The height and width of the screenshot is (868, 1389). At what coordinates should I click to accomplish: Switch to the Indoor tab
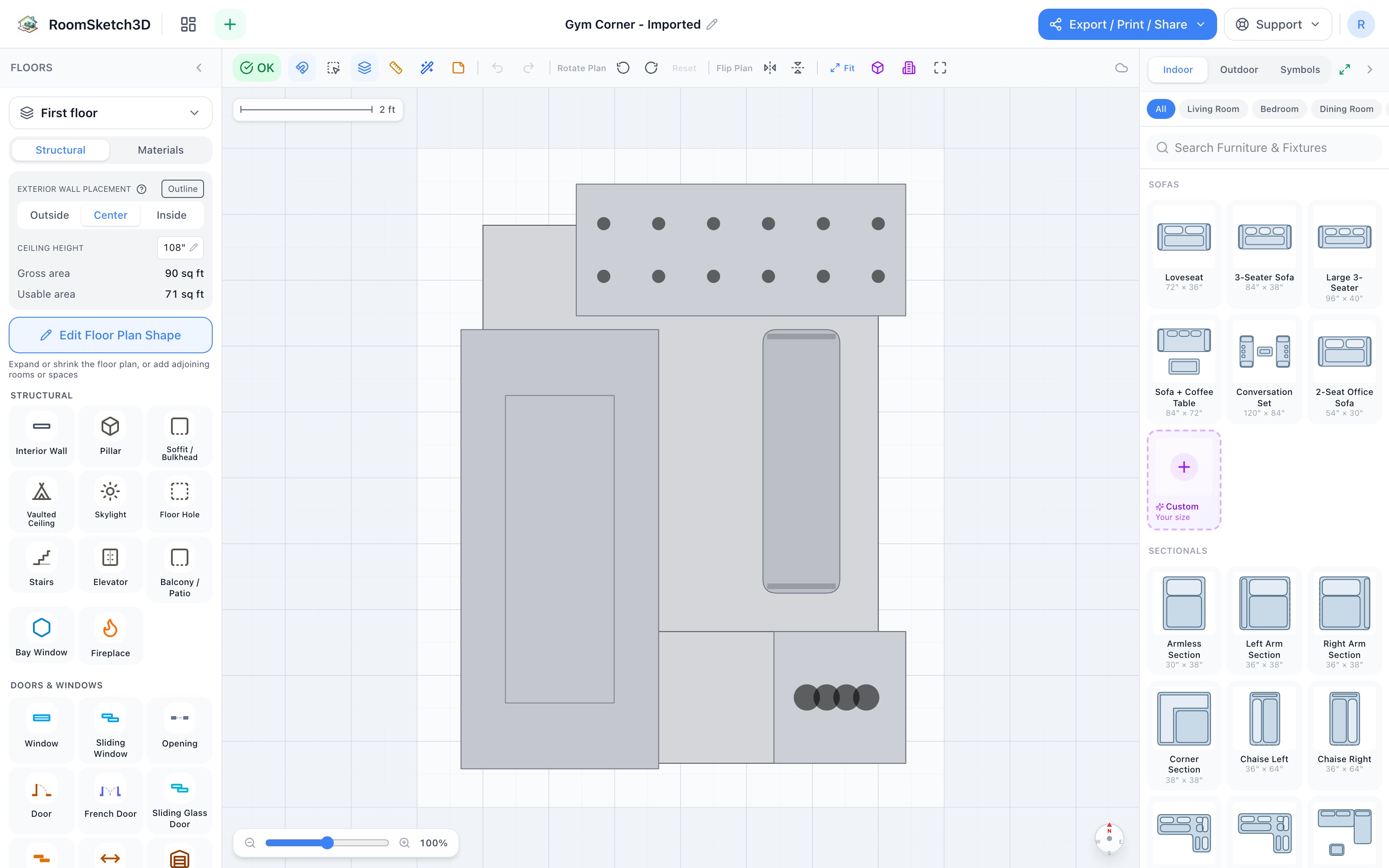click(x=1178, y=69)
